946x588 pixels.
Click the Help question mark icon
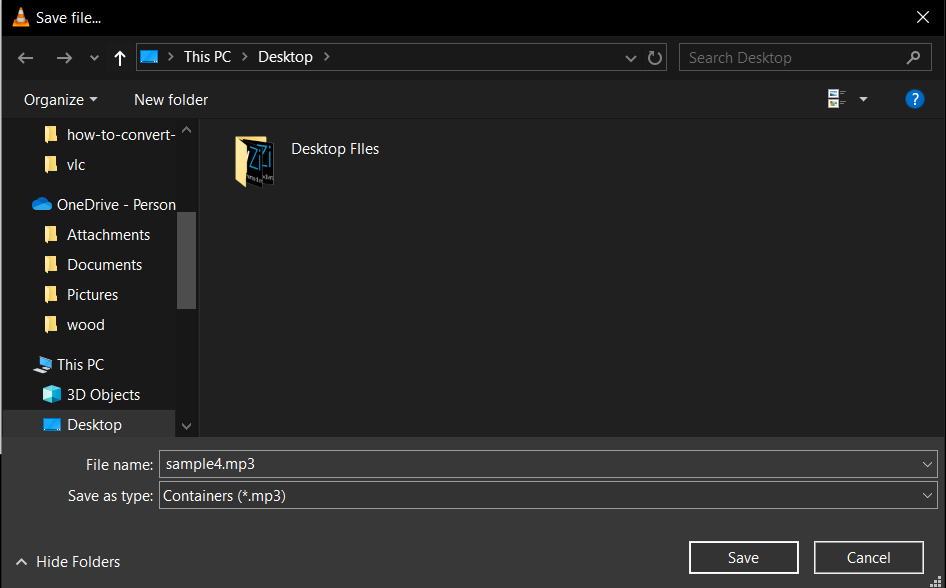[915, 99]
